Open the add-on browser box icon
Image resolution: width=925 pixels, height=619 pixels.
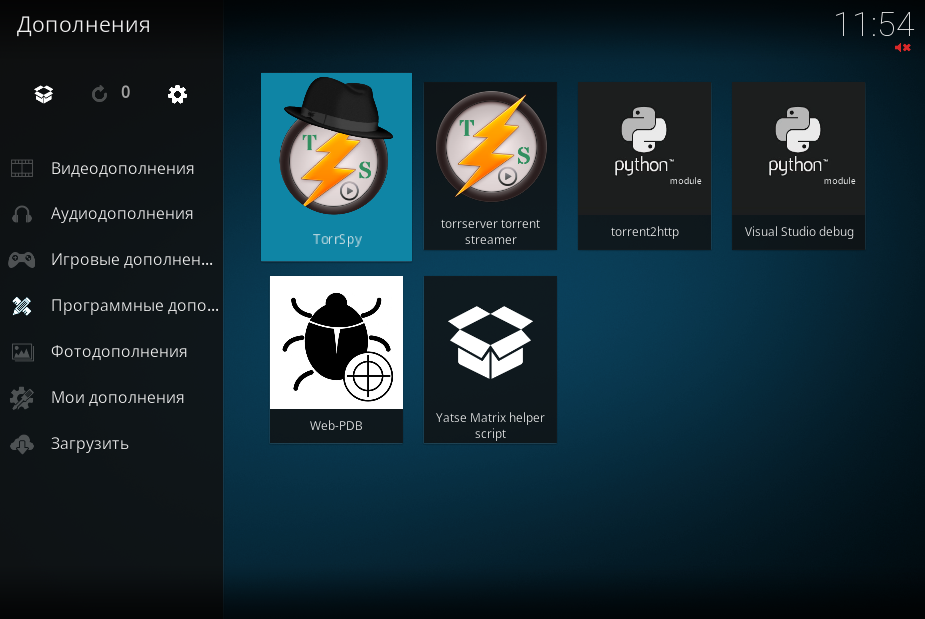[44, 94]
